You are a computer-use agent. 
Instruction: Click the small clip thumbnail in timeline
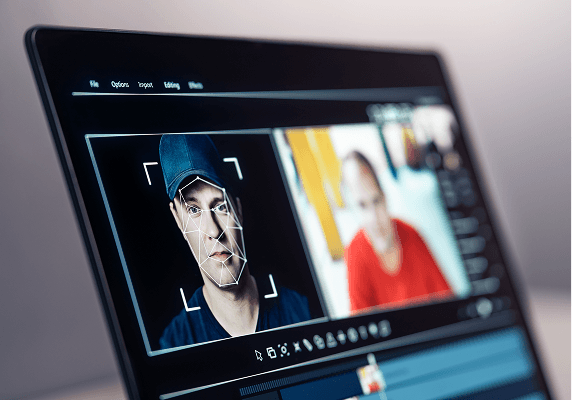coord(371,379)
